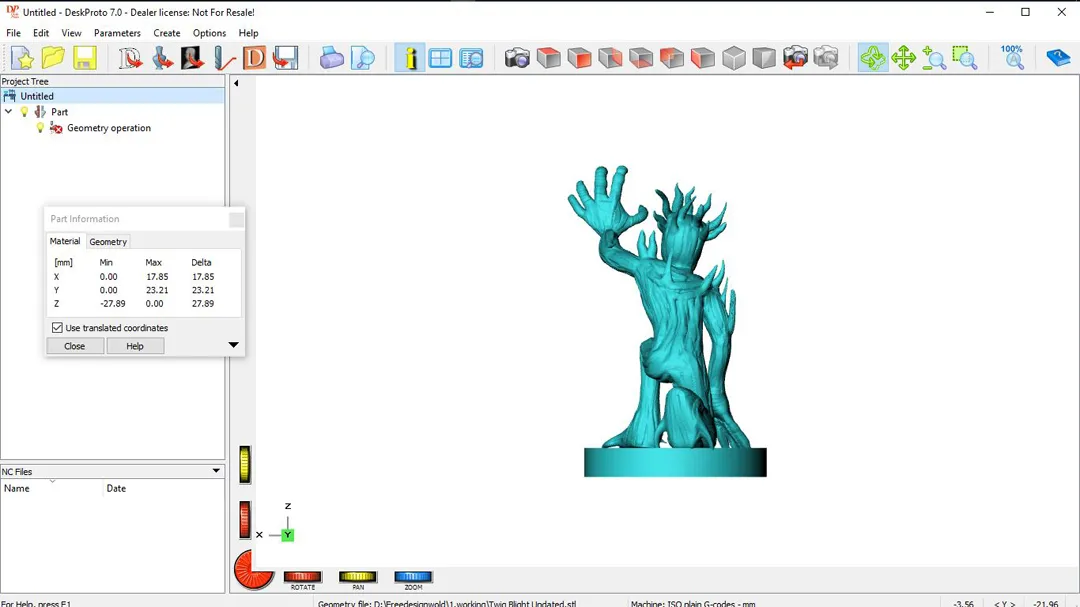The width and height of the screenshot is (1080, 607).
Task: Start the wizard with the orange D icon
Action: pyautogui.click(x=254, y=58)
